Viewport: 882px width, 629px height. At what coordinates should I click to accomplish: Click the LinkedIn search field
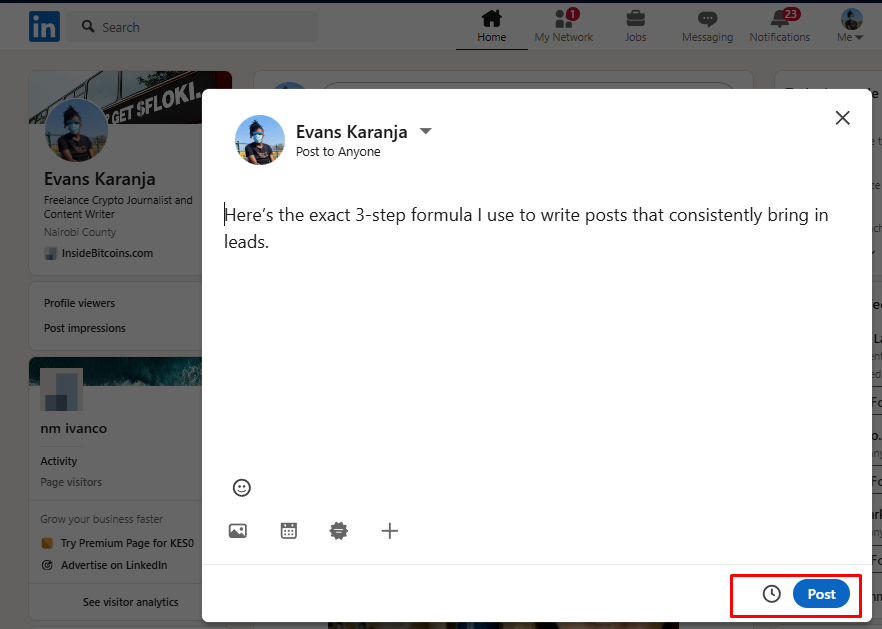pyautogui.click(x=200, y=27)
